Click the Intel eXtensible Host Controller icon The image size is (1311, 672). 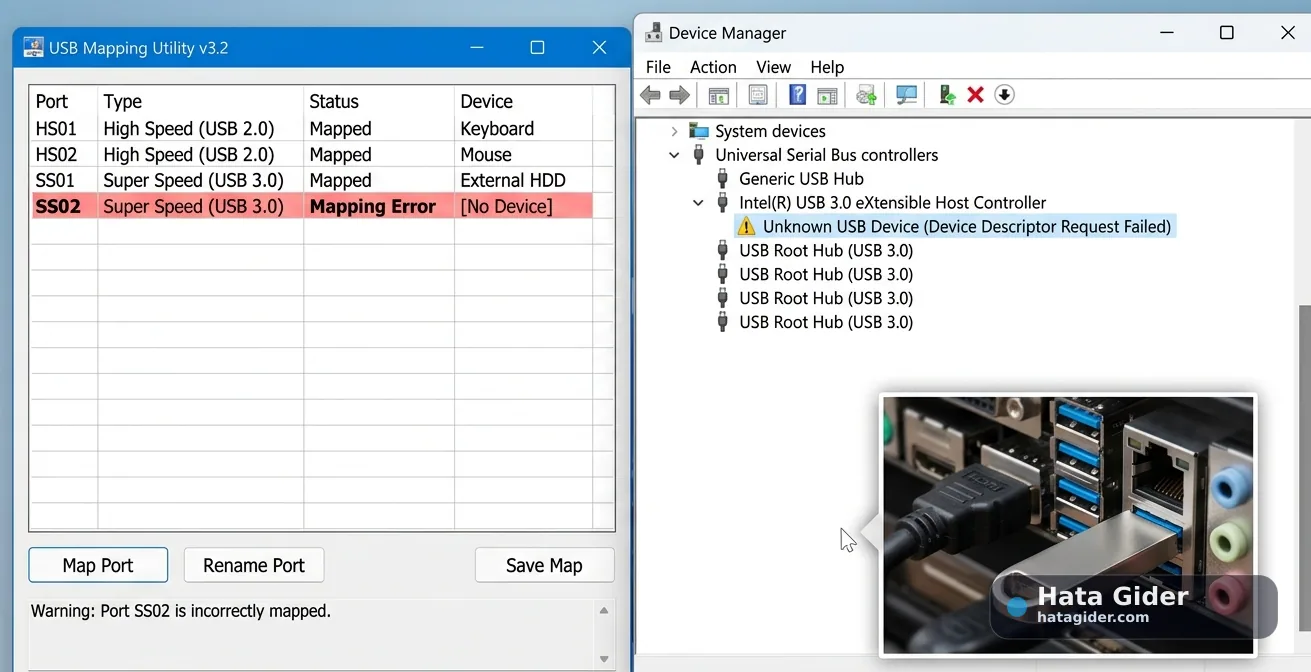click(723, 203)
